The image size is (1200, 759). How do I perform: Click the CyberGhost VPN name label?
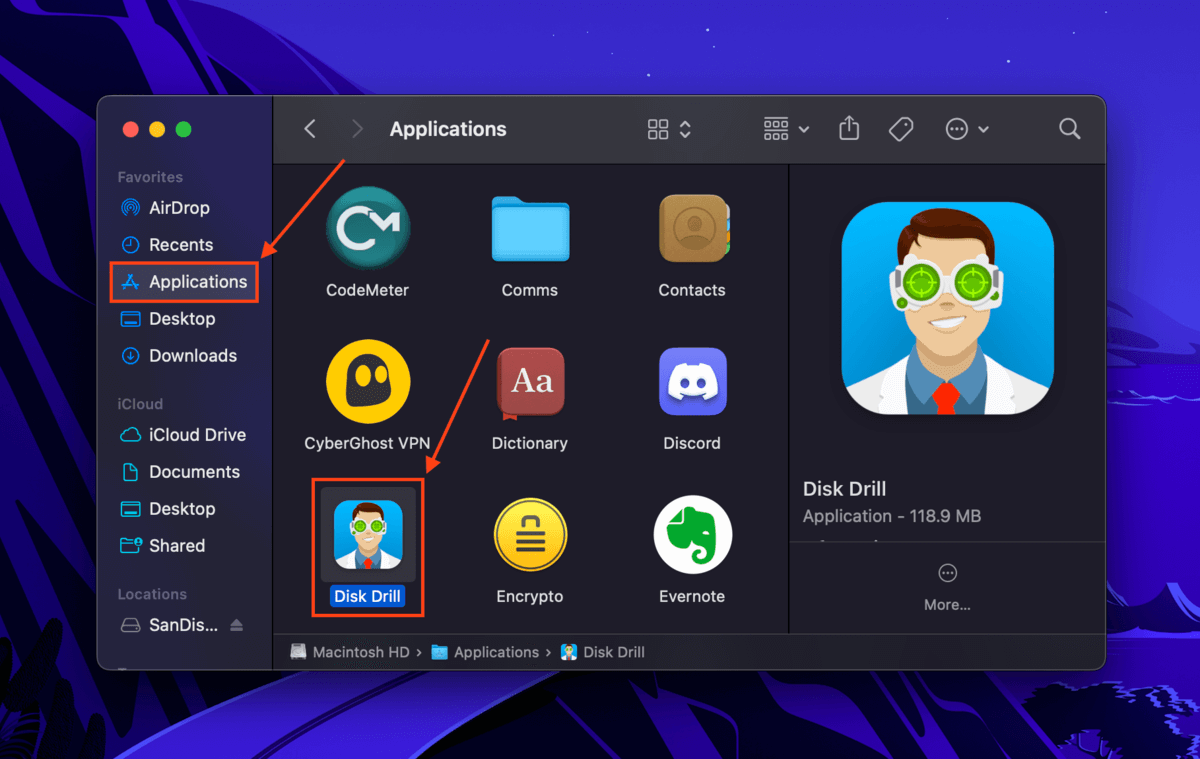[367, 443]
